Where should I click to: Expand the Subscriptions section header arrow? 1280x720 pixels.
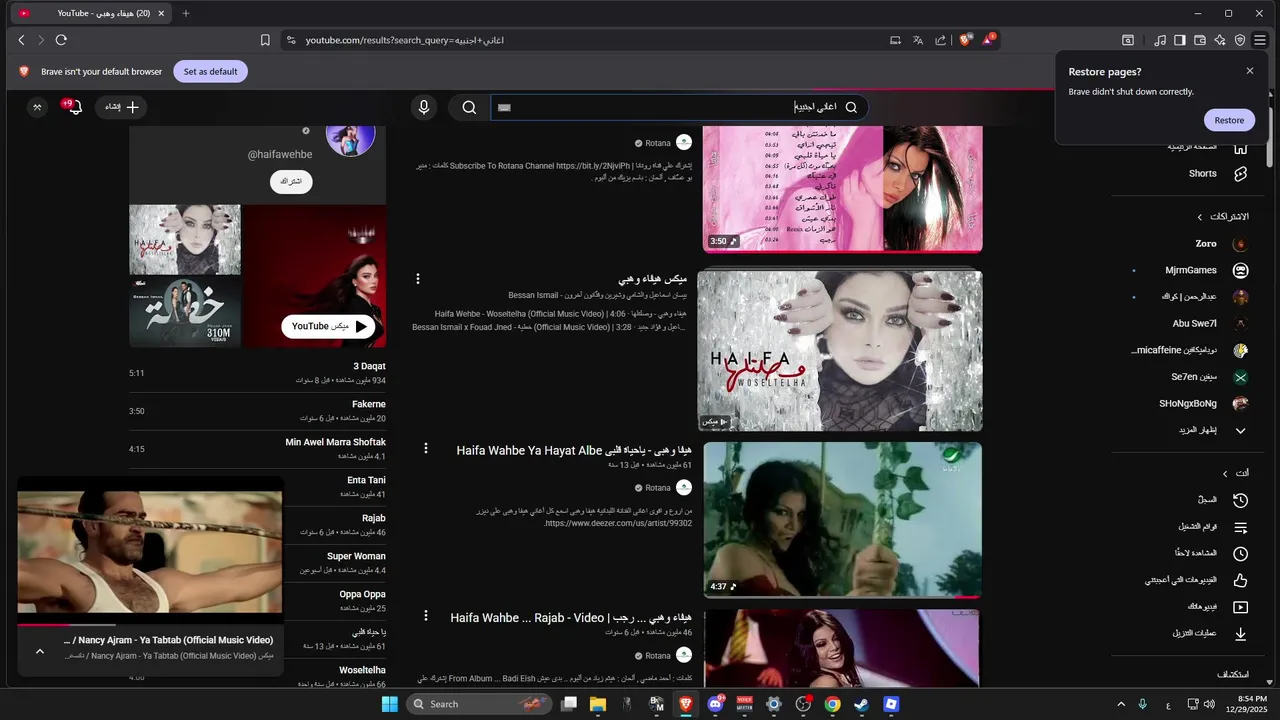pyautogui.click(x=1200, y=217)
